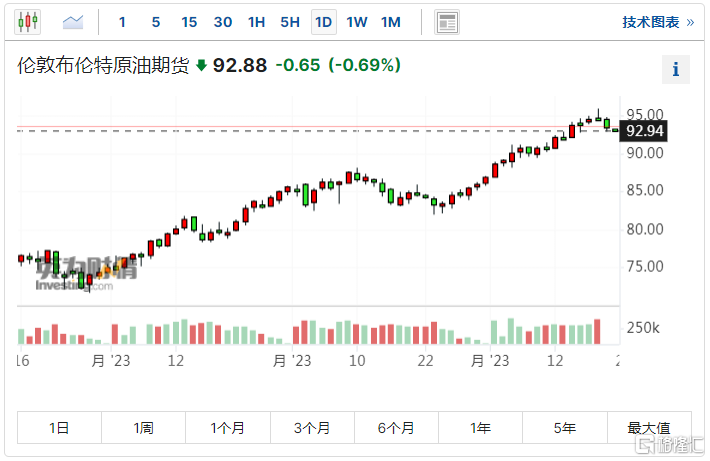The image size is (710, 461).
Task: Click the tallest candlestick near 95.00
Action: [598, 118]
